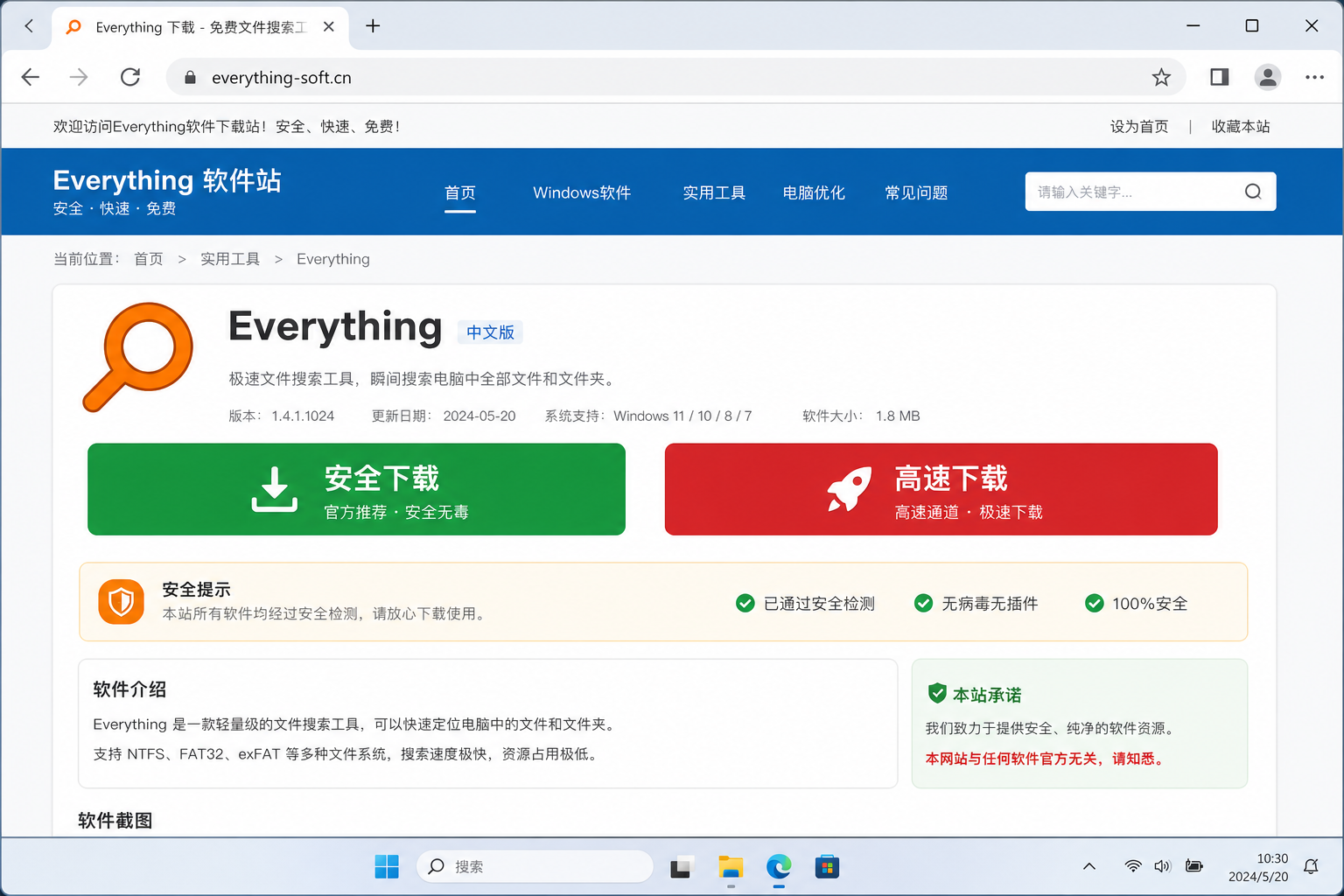This screenshot has height=896, width=1344.
Task: Open the Windows软件 navigation item
Action: coord(582,192)
